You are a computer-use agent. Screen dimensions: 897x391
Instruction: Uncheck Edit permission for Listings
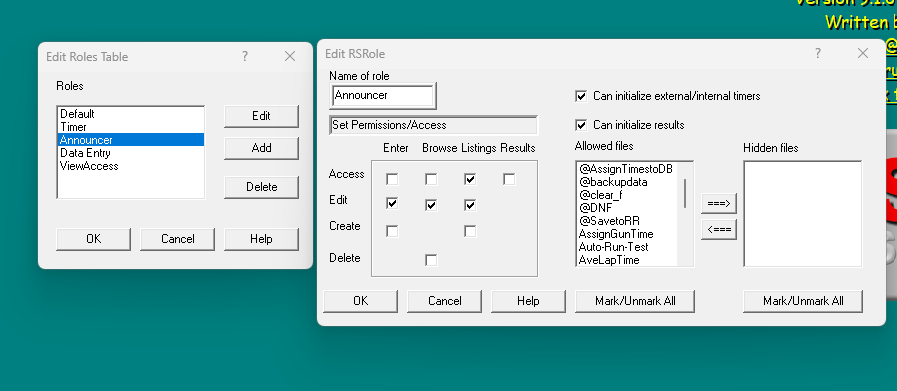click(x=470, y=205)
